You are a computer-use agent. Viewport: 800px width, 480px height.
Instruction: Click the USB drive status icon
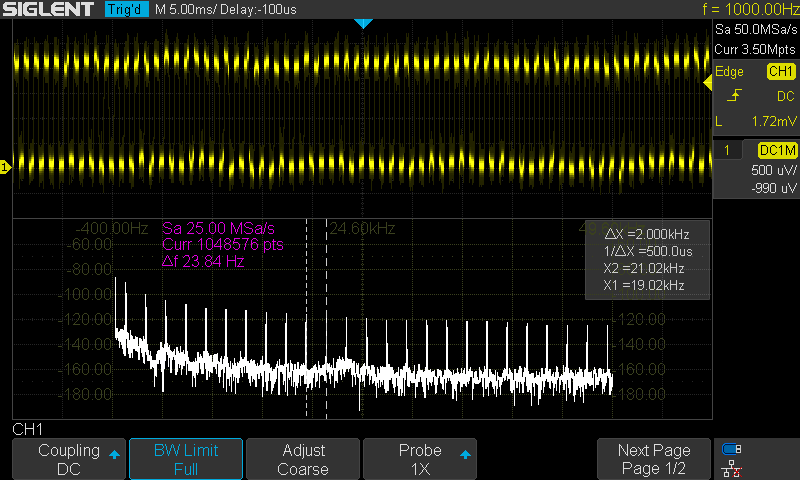pyautogui.click(x=732, y=449)
